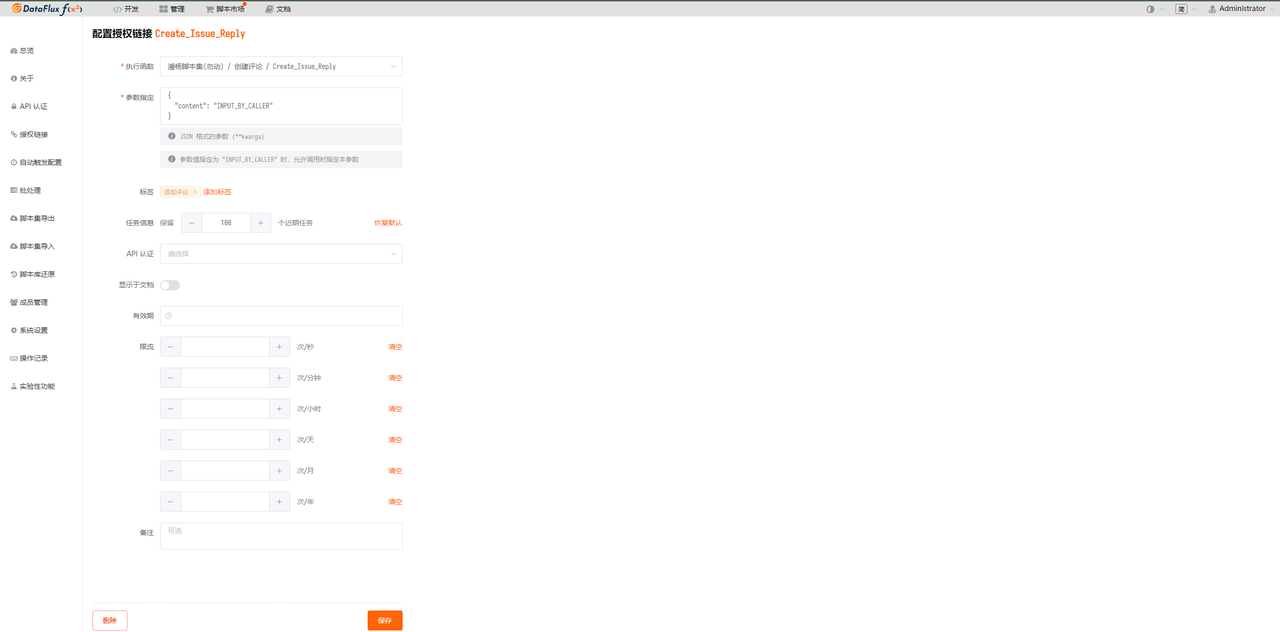Screen dimensions: 1280x632
Task: Click the 添加标签 add tag link
Action: click(217, 192)
